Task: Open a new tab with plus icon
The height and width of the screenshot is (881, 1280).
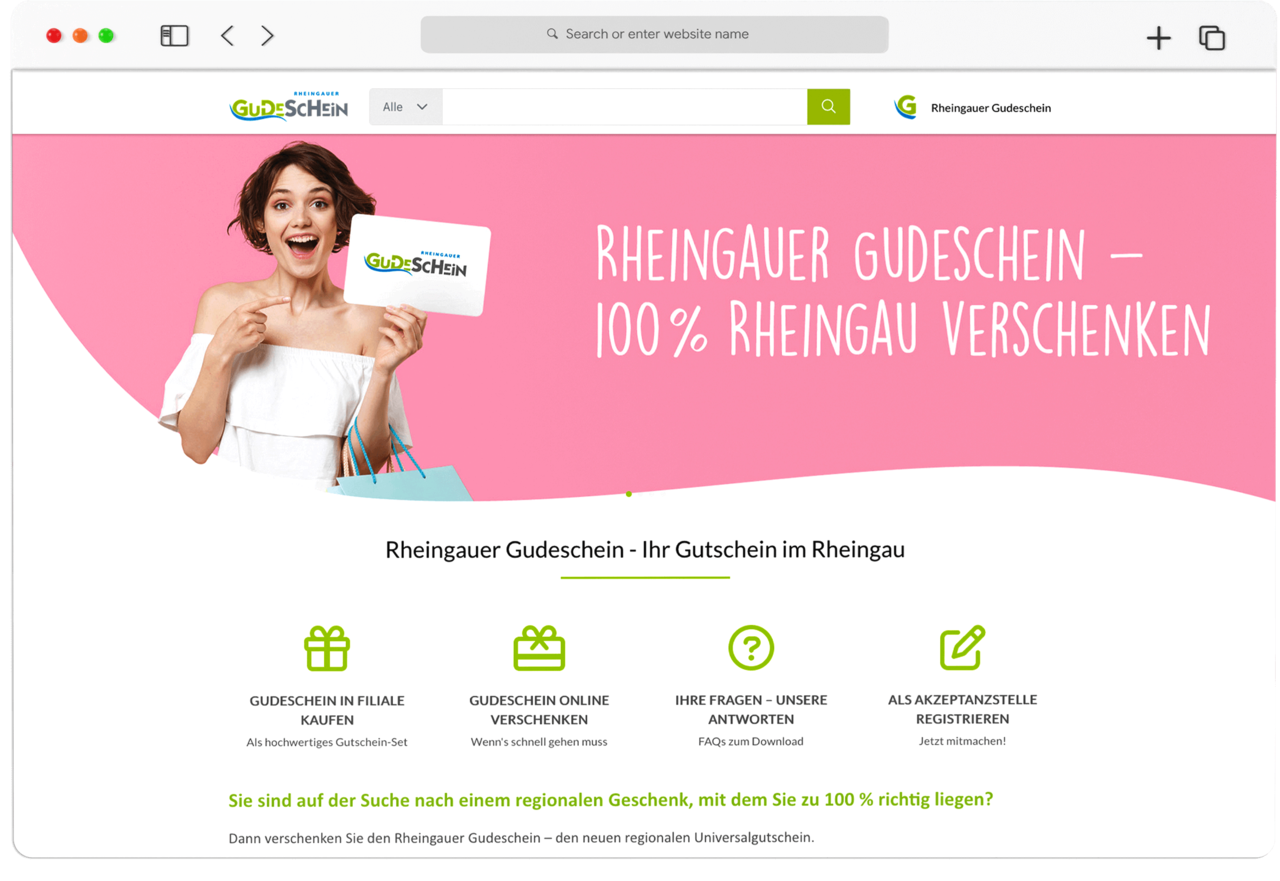Action: coord(1158,38)
